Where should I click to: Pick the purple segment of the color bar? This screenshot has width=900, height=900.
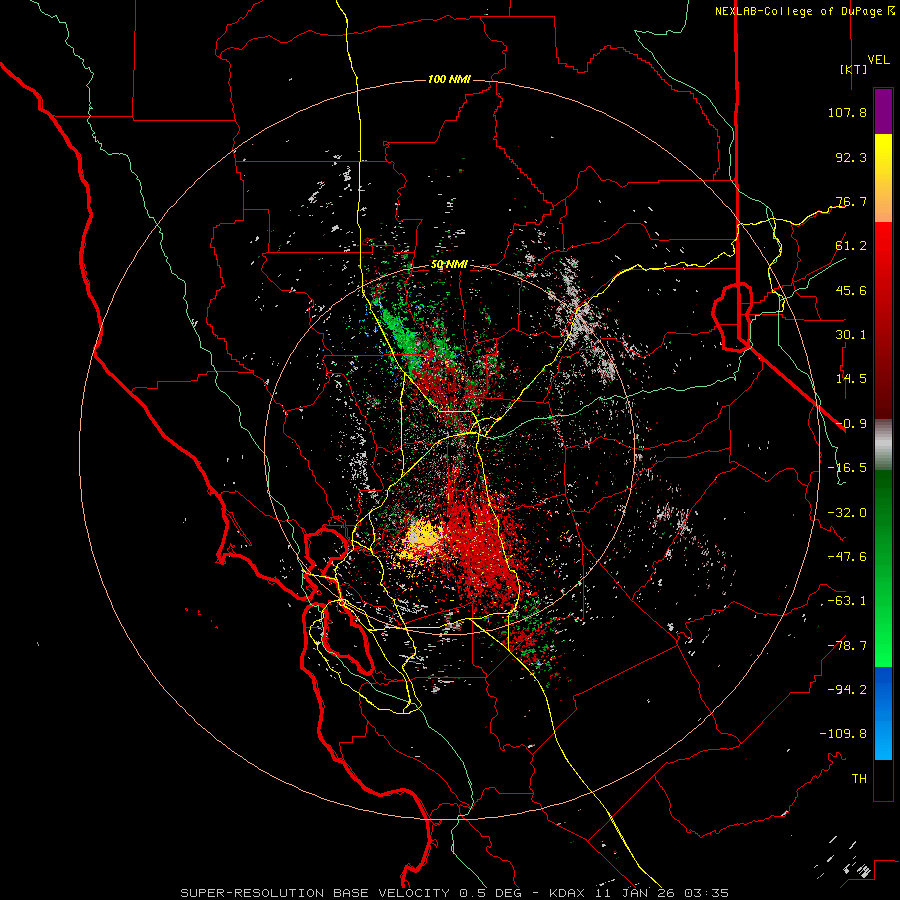883,111
